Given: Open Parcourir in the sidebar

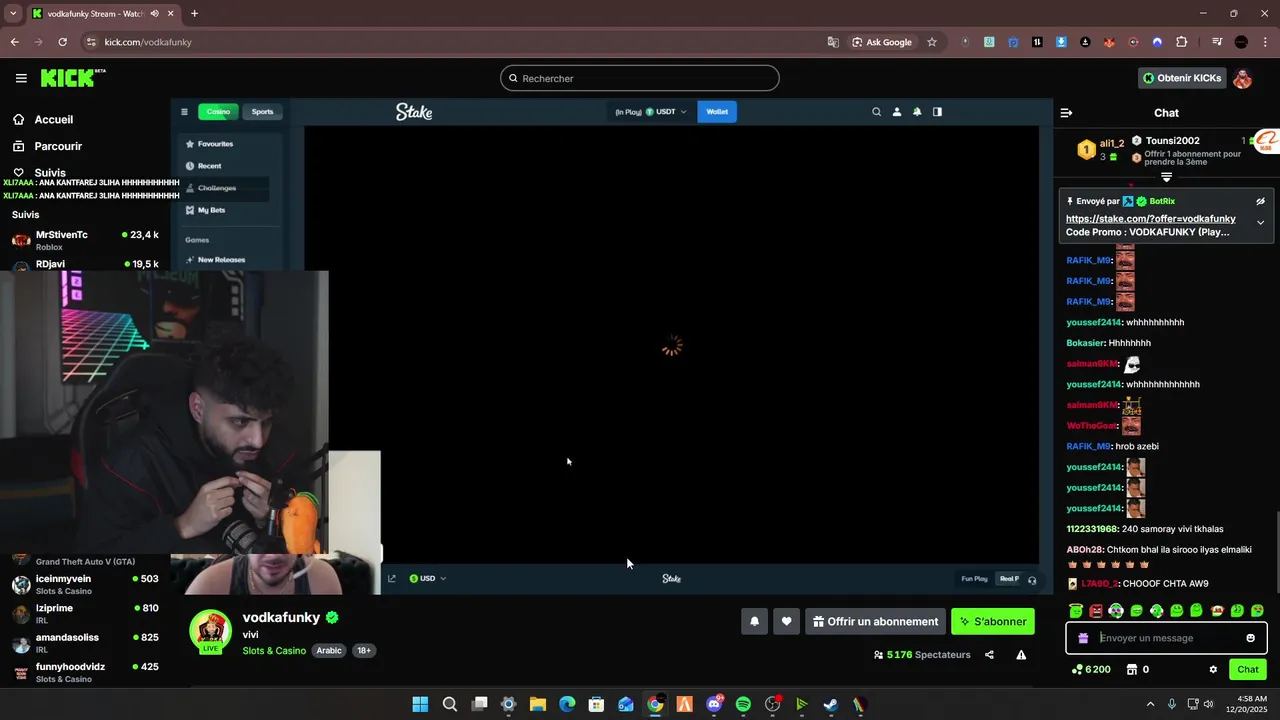Looking at the screenshot, I should click(x=47, y=146).
